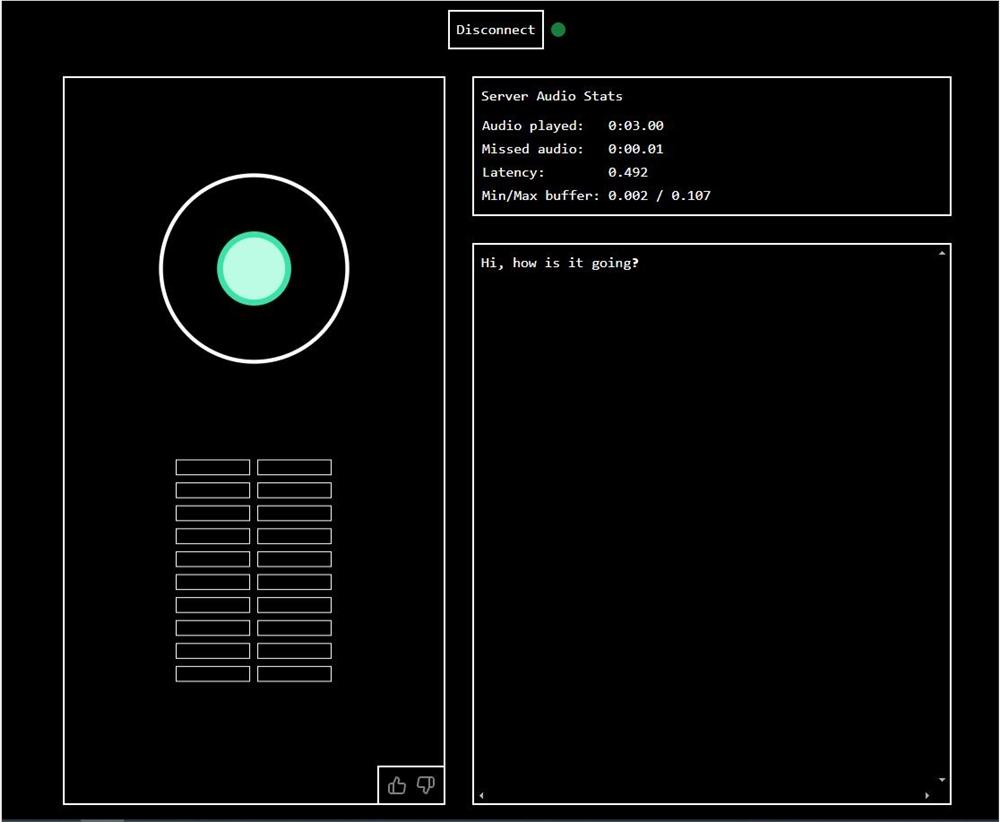Select the bottom bar in left meter column
1000x822 pixels.
click(x=213, y=674)
